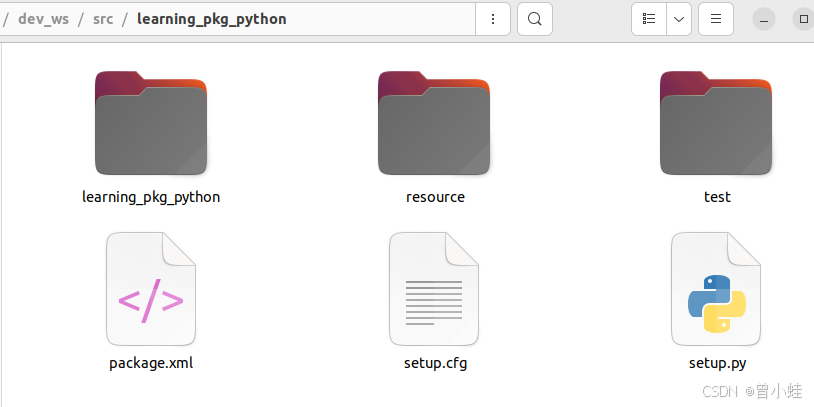Select the setup.cfg file icon
Viewport: 814px width, 407px height.
(x=434, y=289)
